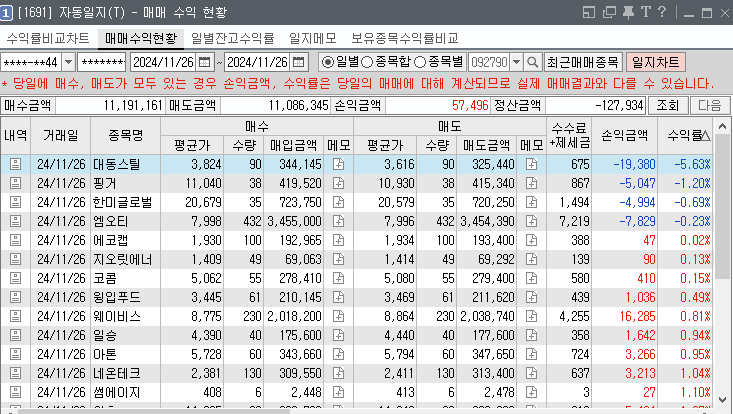This screenshot has height=414, width=733.
Task: Click window number 1 badge icon
Action: [6, 13]
